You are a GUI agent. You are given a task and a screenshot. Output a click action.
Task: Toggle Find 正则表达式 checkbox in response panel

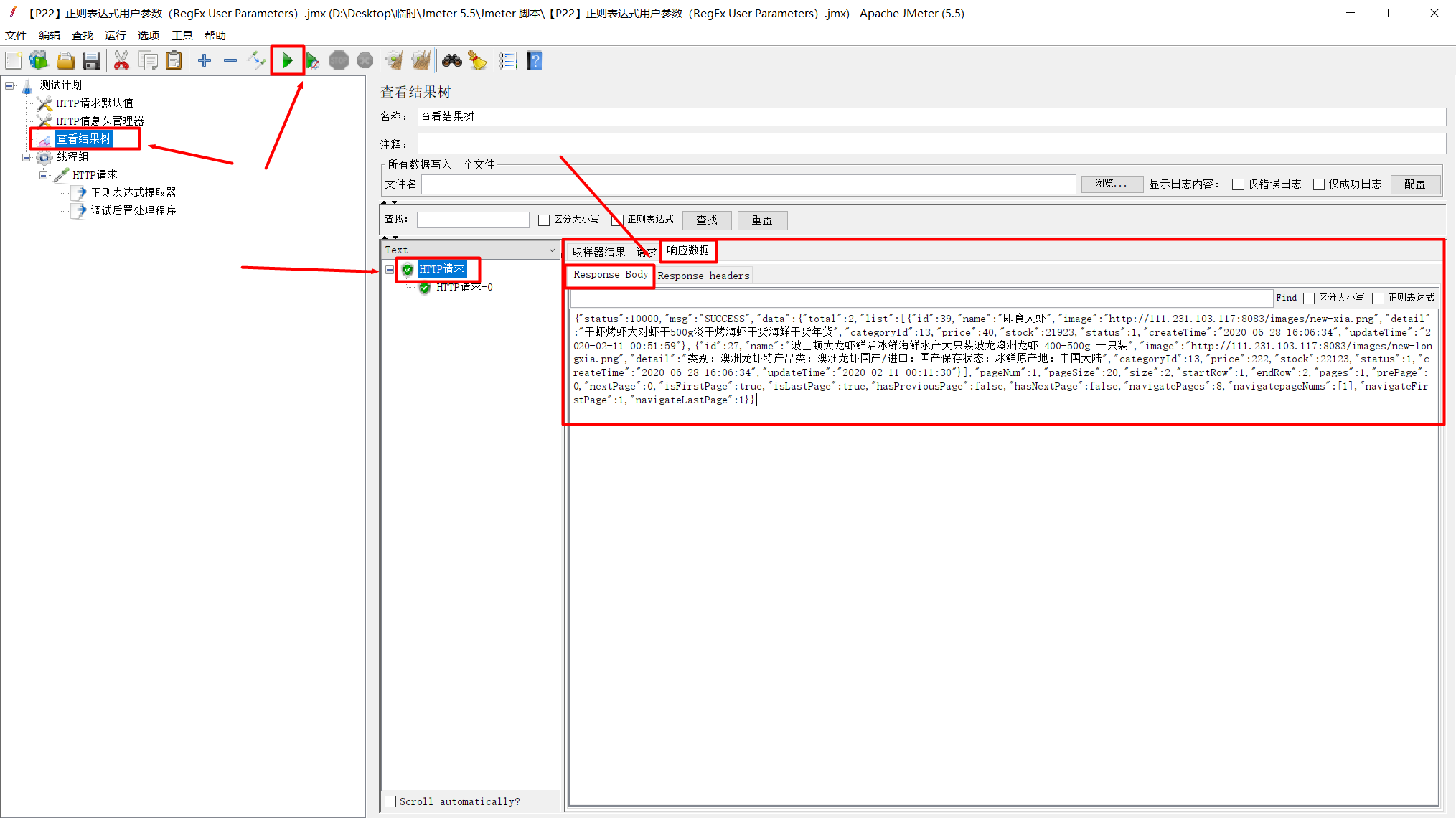tap(1378, 298)
